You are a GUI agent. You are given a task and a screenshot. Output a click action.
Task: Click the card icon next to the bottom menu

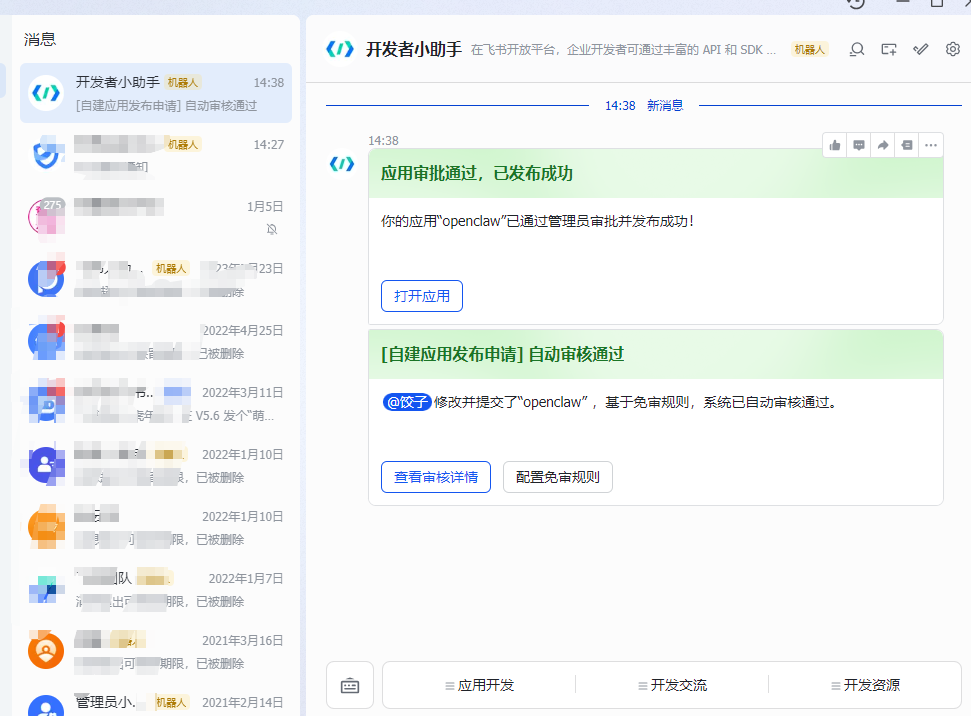click(x=349, y=685)
